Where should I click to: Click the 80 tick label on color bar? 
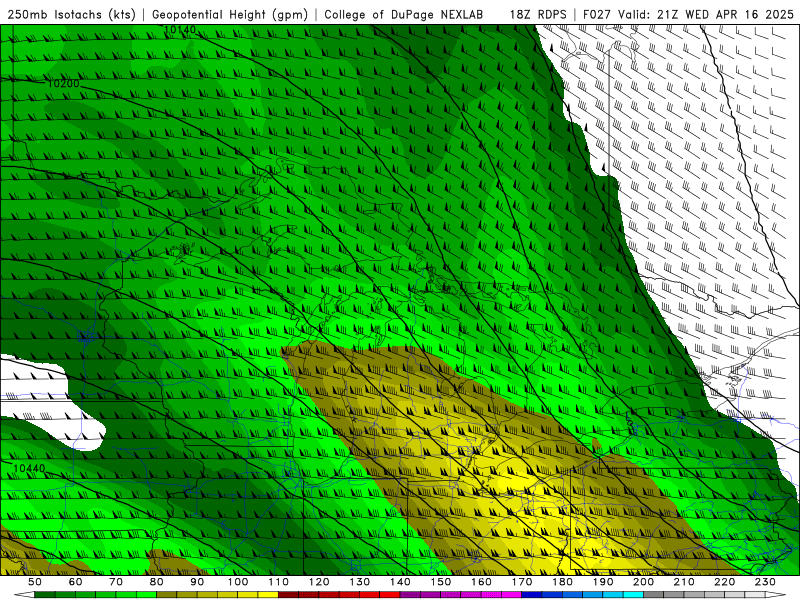pyautogui.click(x=156, y=582)
